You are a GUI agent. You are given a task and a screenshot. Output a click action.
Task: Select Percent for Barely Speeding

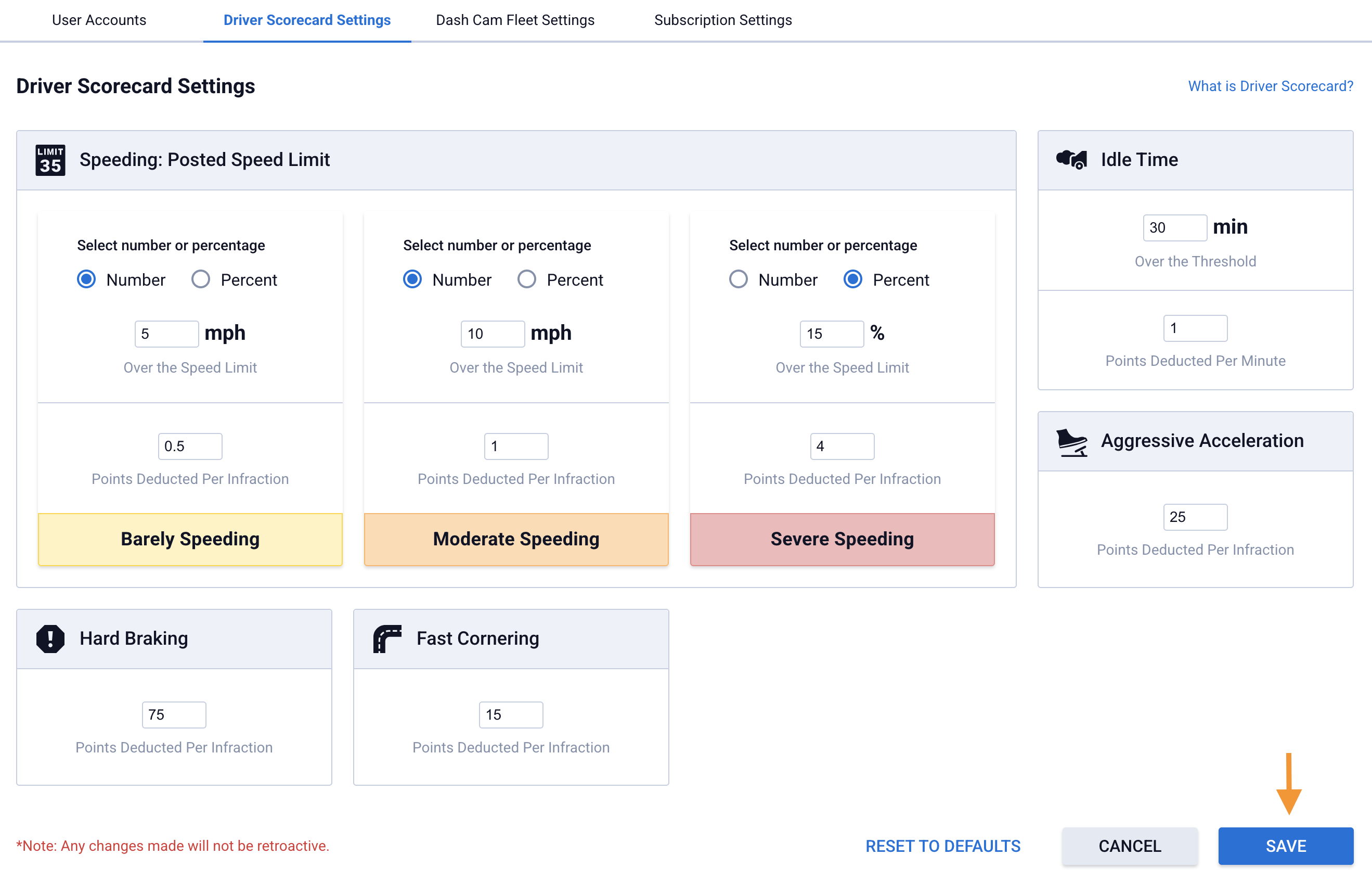[201, 280]
